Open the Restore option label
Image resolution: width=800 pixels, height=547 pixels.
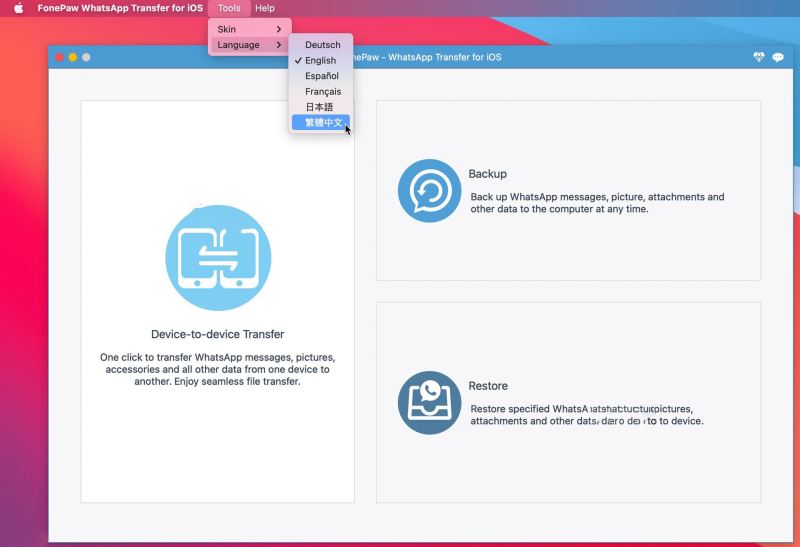[x=488, y=386]
